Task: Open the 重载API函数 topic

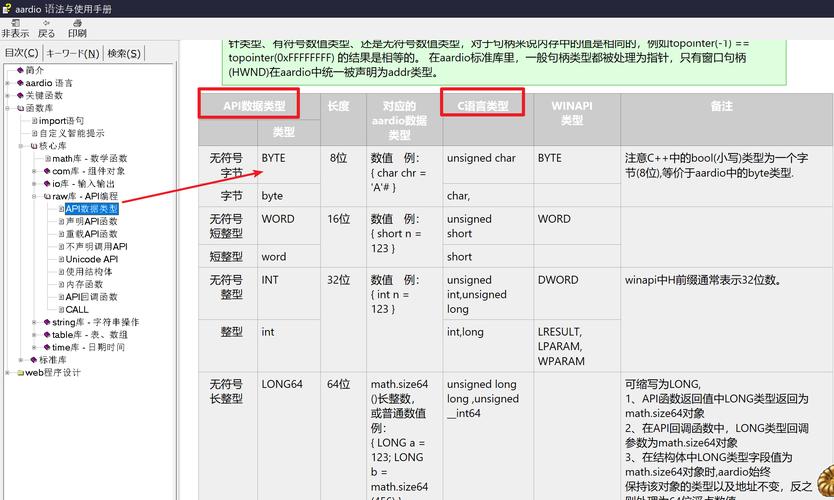Action: tap(91, 234)
